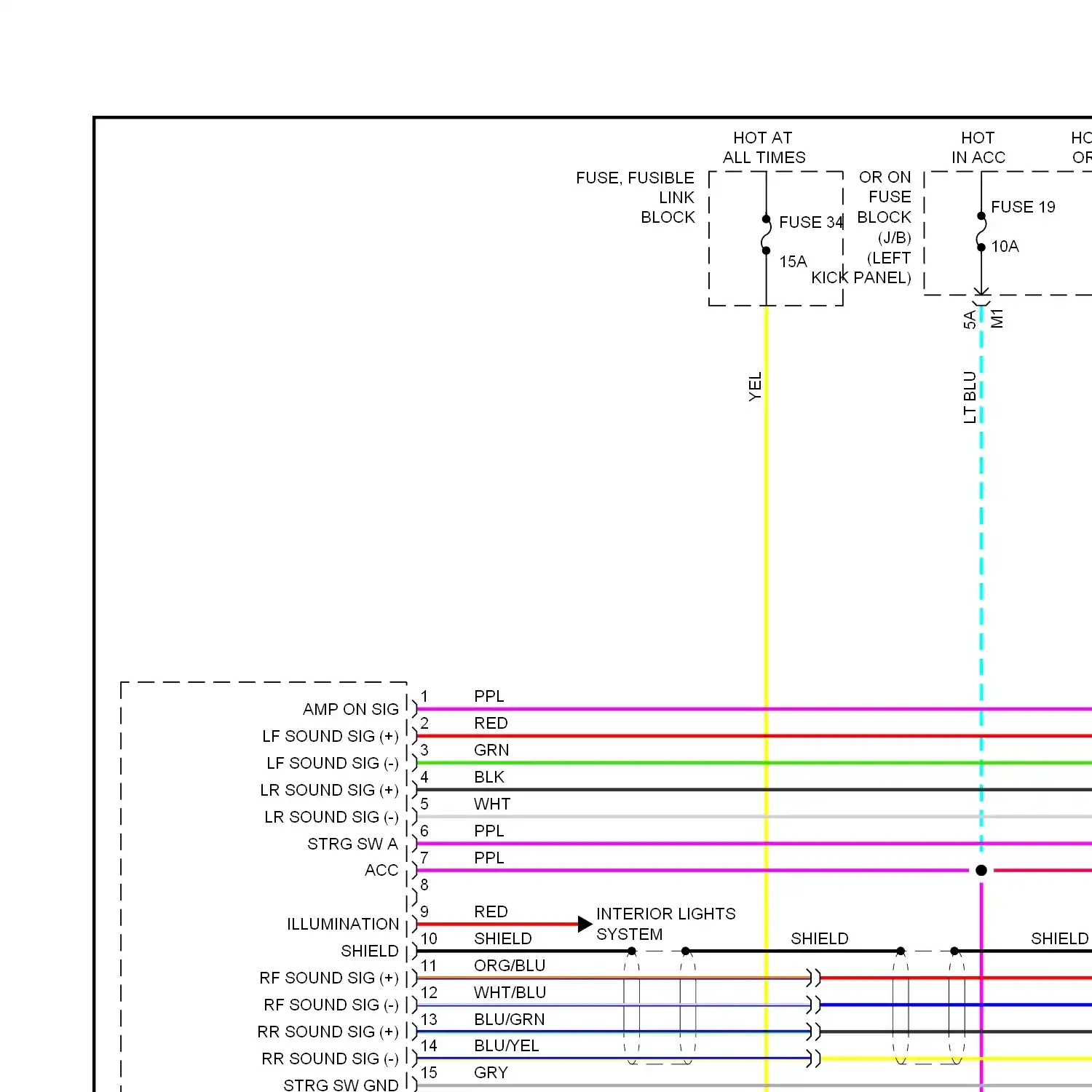Click pin number 8
Viewport: 1092px width, 1092px height.
pyautogui.click(x=424, y=885)
